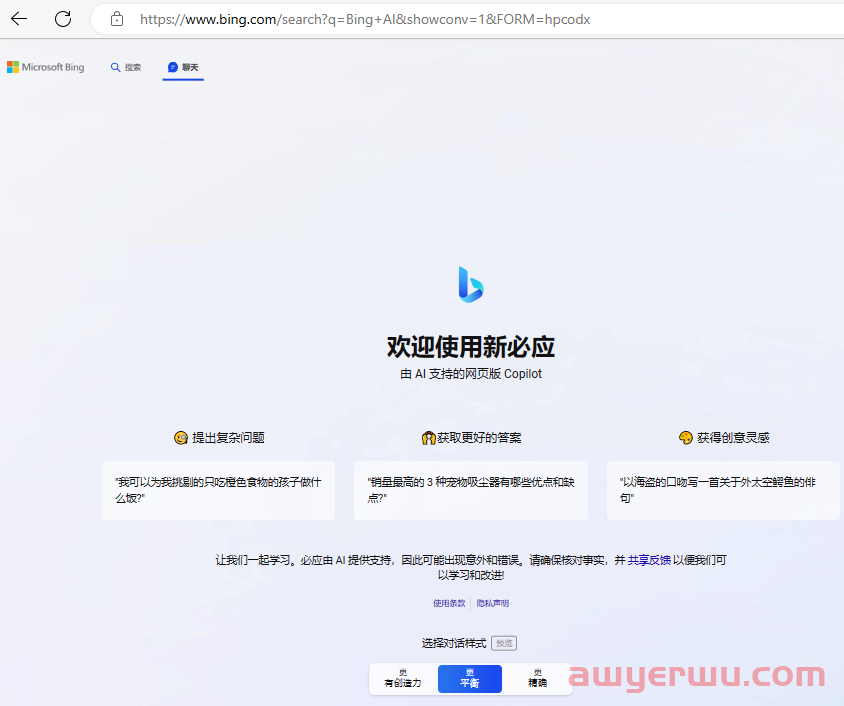844x706 pixels.
Task: Click the 由 AI 支持的网页版 Copilot subtitle
Action: tap(471, 374)
